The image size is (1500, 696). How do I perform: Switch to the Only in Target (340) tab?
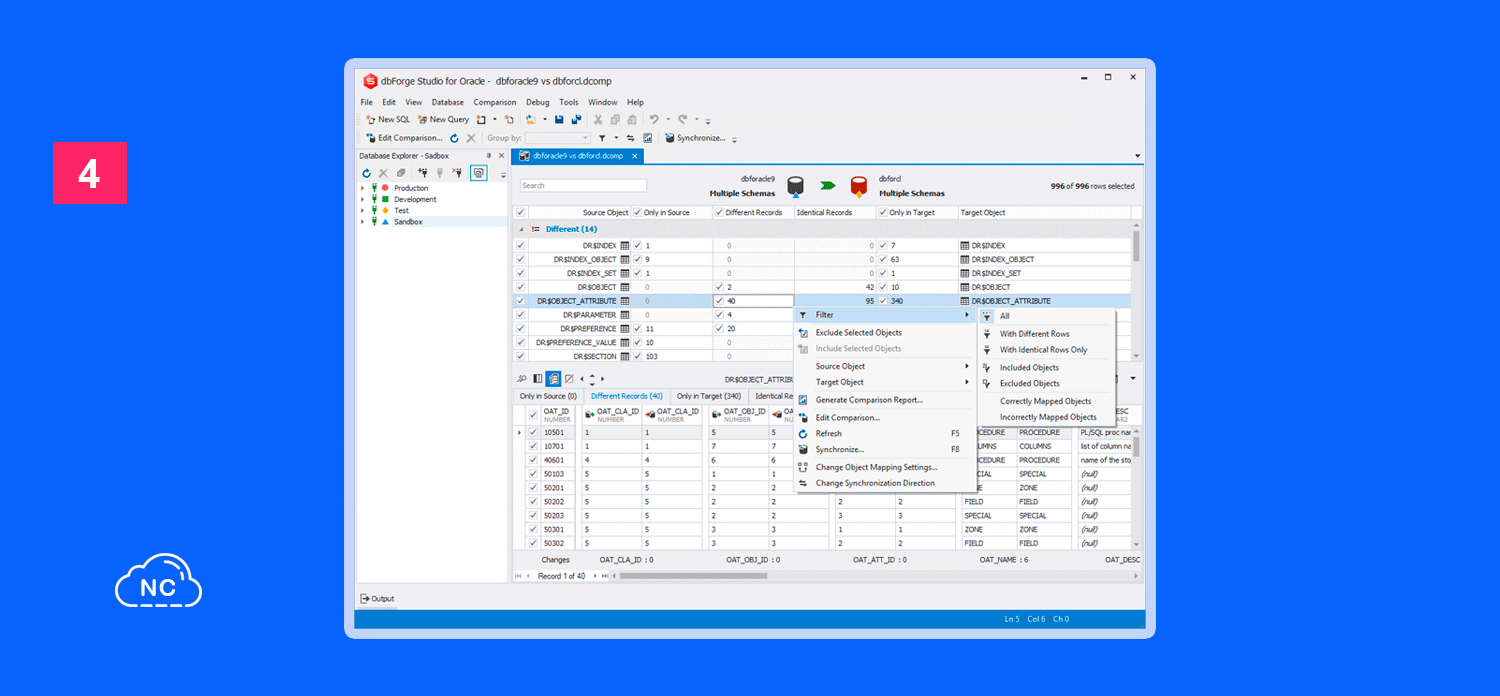[709, 396]
